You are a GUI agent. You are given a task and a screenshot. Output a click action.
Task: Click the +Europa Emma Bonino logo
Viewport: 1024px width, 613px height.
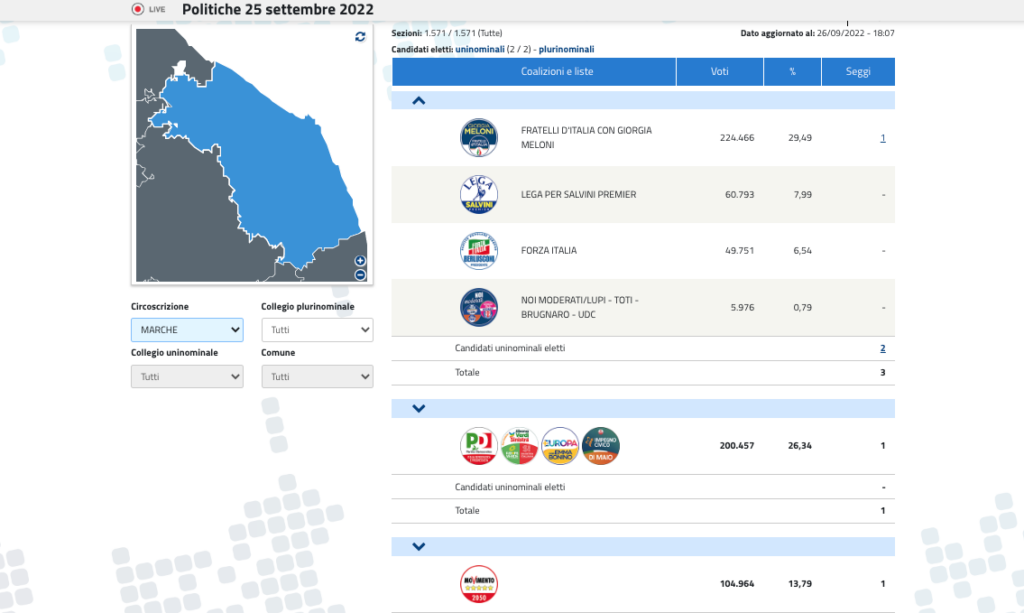(x=560, y=446)
